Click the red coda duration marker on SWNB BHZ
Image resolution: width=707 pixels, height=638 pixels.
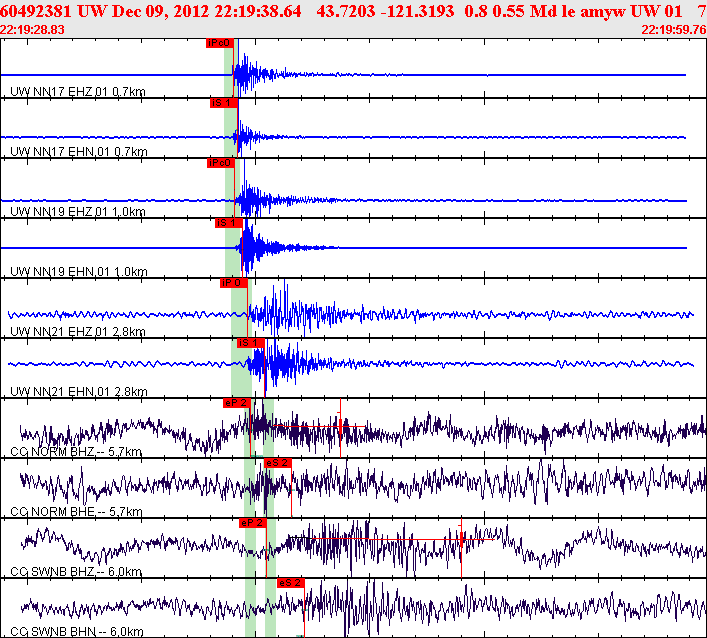tap(461, 548)
